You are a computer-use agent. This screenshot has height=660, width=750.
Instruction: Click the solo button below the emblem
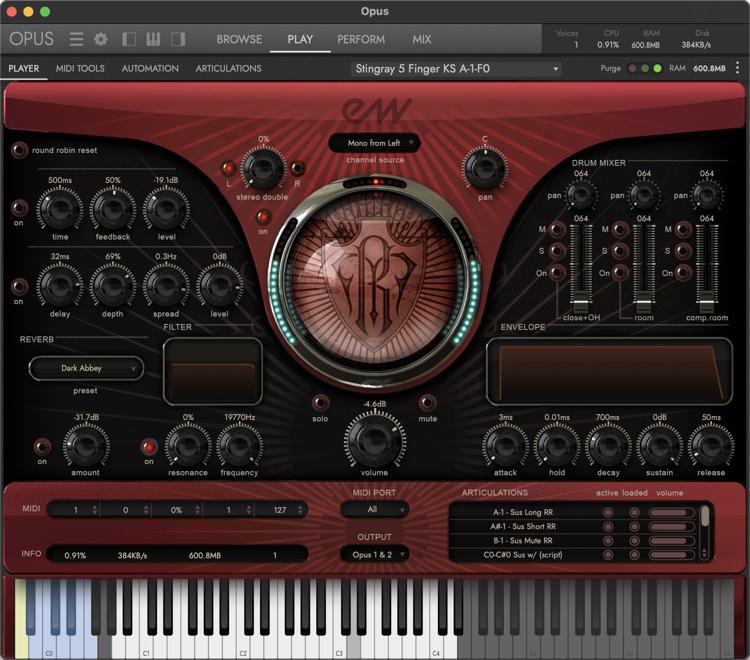pyautogui.click(x=320, y=402)
